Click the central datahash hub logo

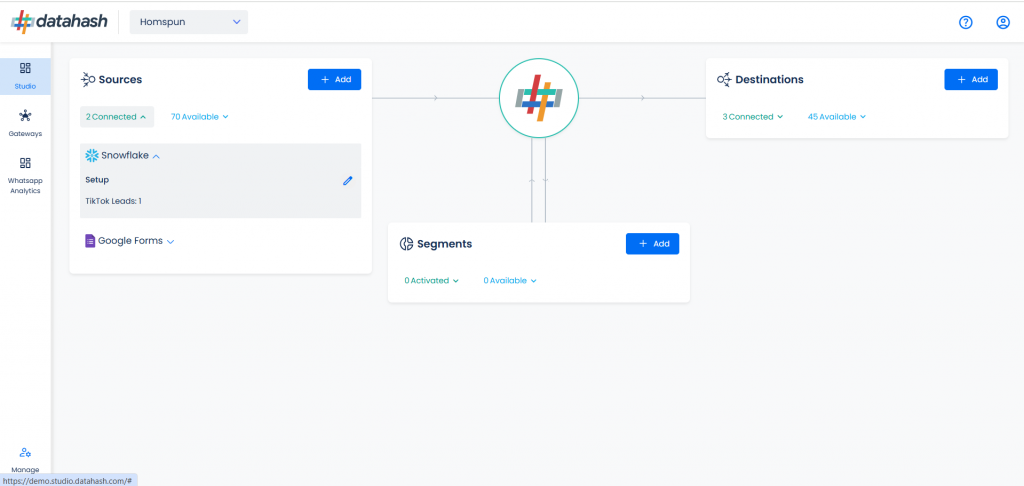pyautogui.click(x=538, y=98)
